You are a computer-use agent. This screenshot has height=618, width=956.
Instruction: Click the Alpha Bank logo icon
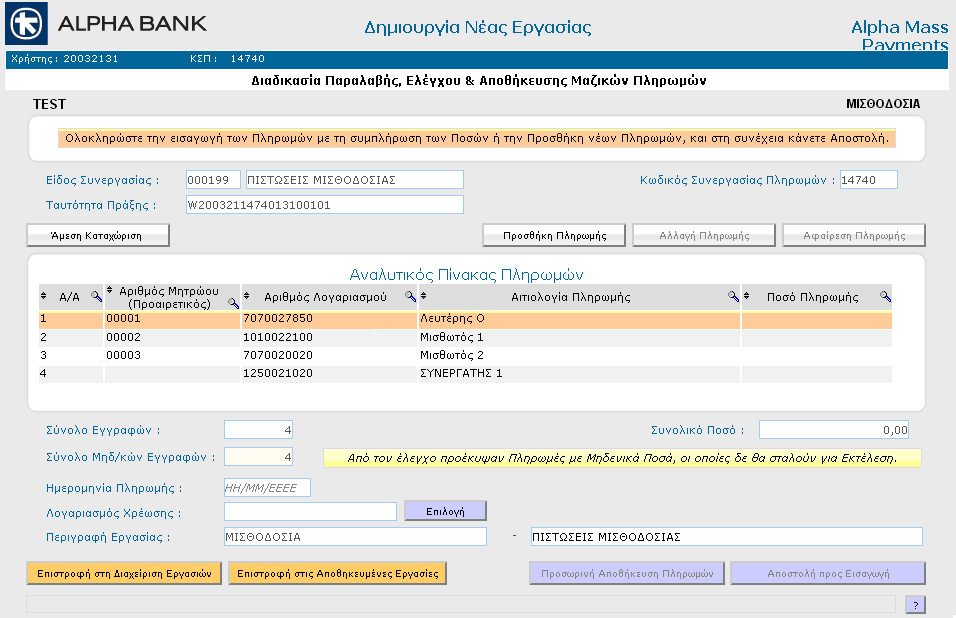coord(26,24)
